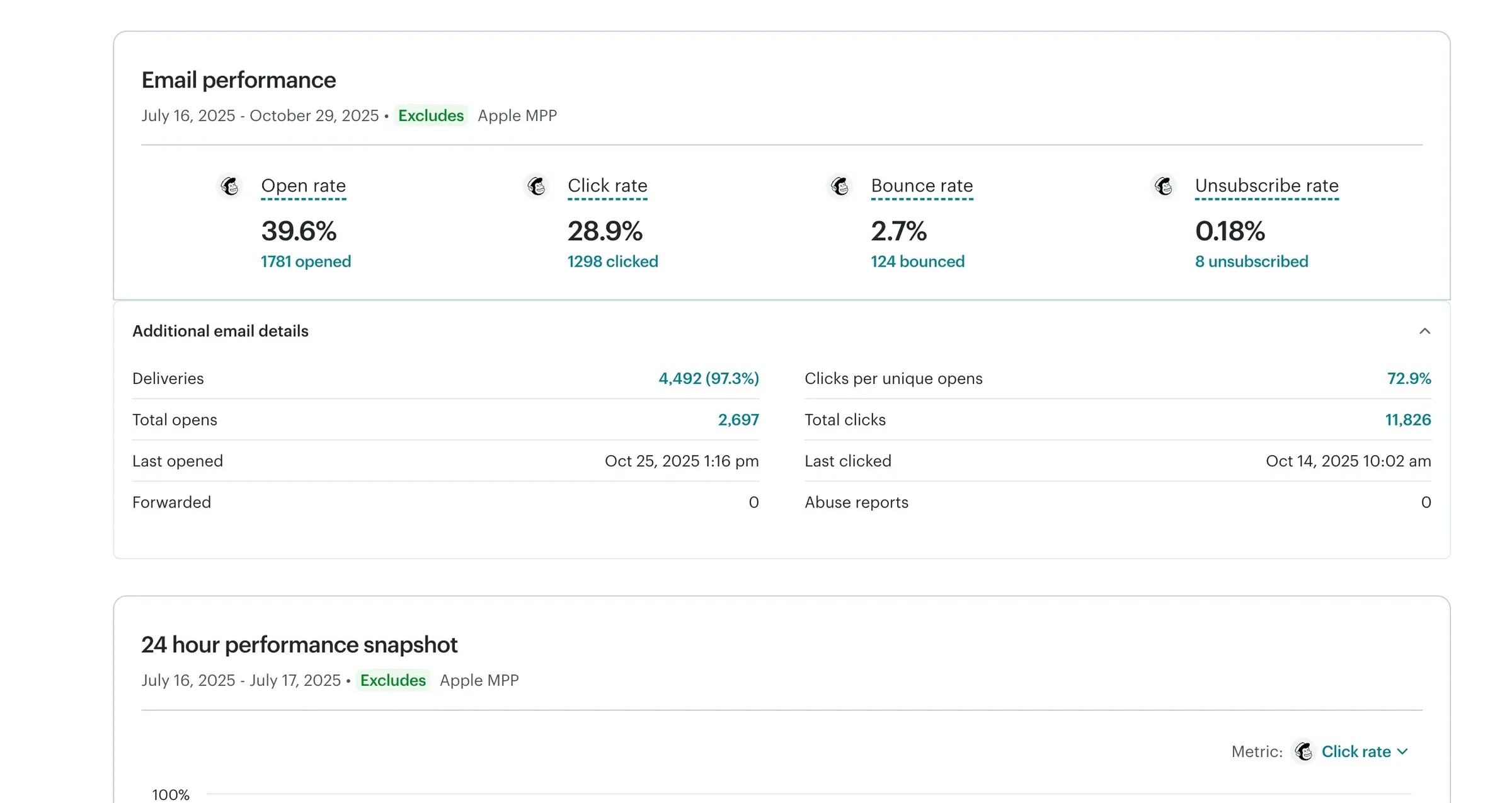
Task: Open the 4,492 (97.3%) deliveries link
Action: click(x=709, y=378)
